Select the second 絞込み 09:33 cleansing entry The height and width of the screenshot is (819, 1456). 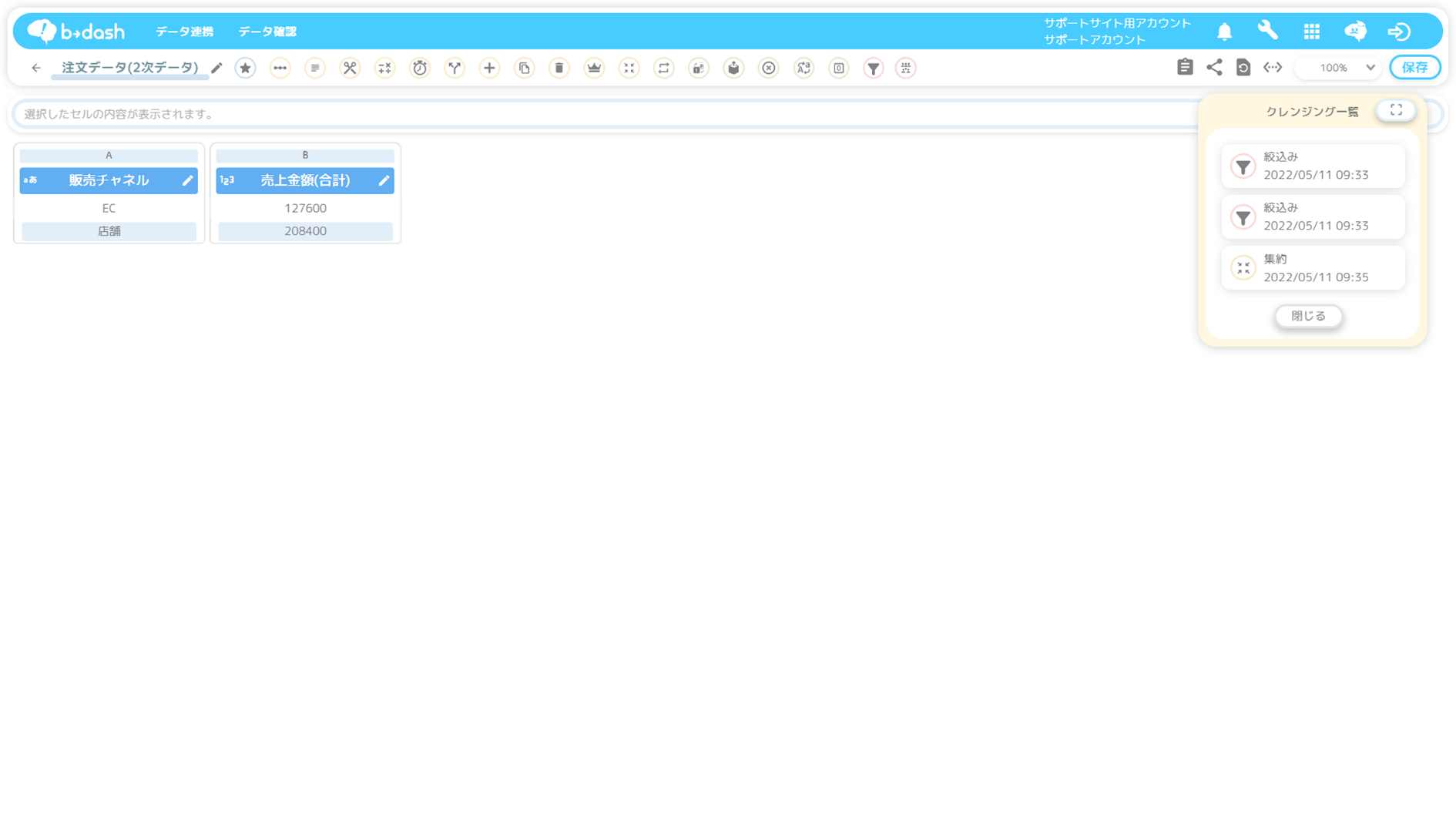1313,216
